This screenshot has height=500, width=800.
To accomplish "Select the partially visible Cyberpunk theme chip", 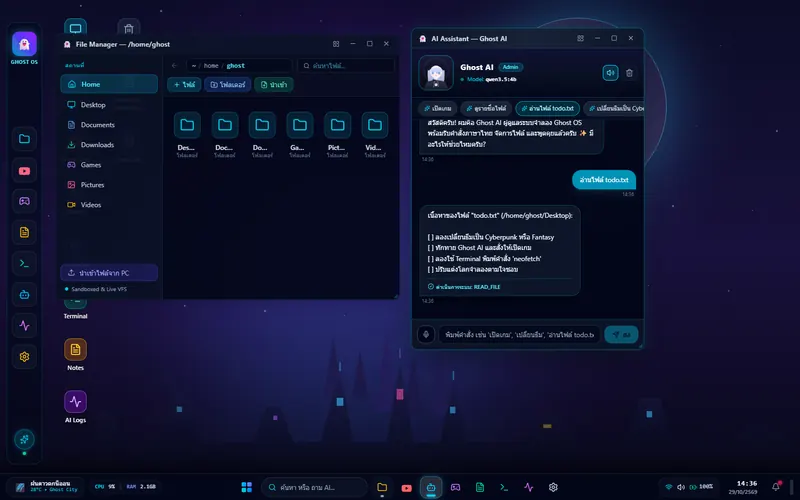I will pyautogui.click(x=614, y=109).
